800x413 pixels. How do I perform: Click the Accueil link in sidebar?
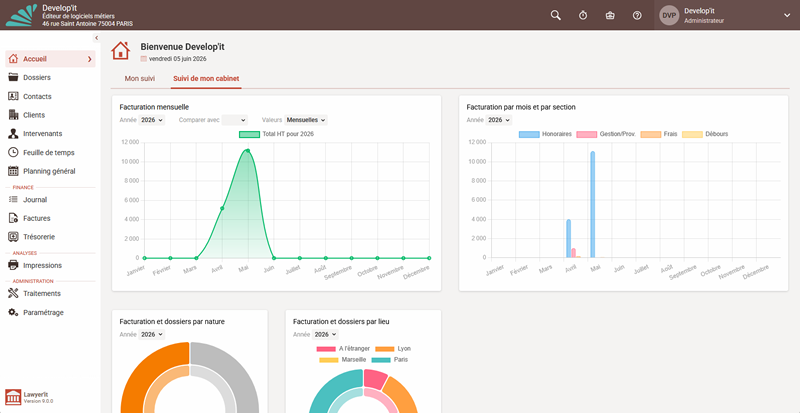pos(35,59)
